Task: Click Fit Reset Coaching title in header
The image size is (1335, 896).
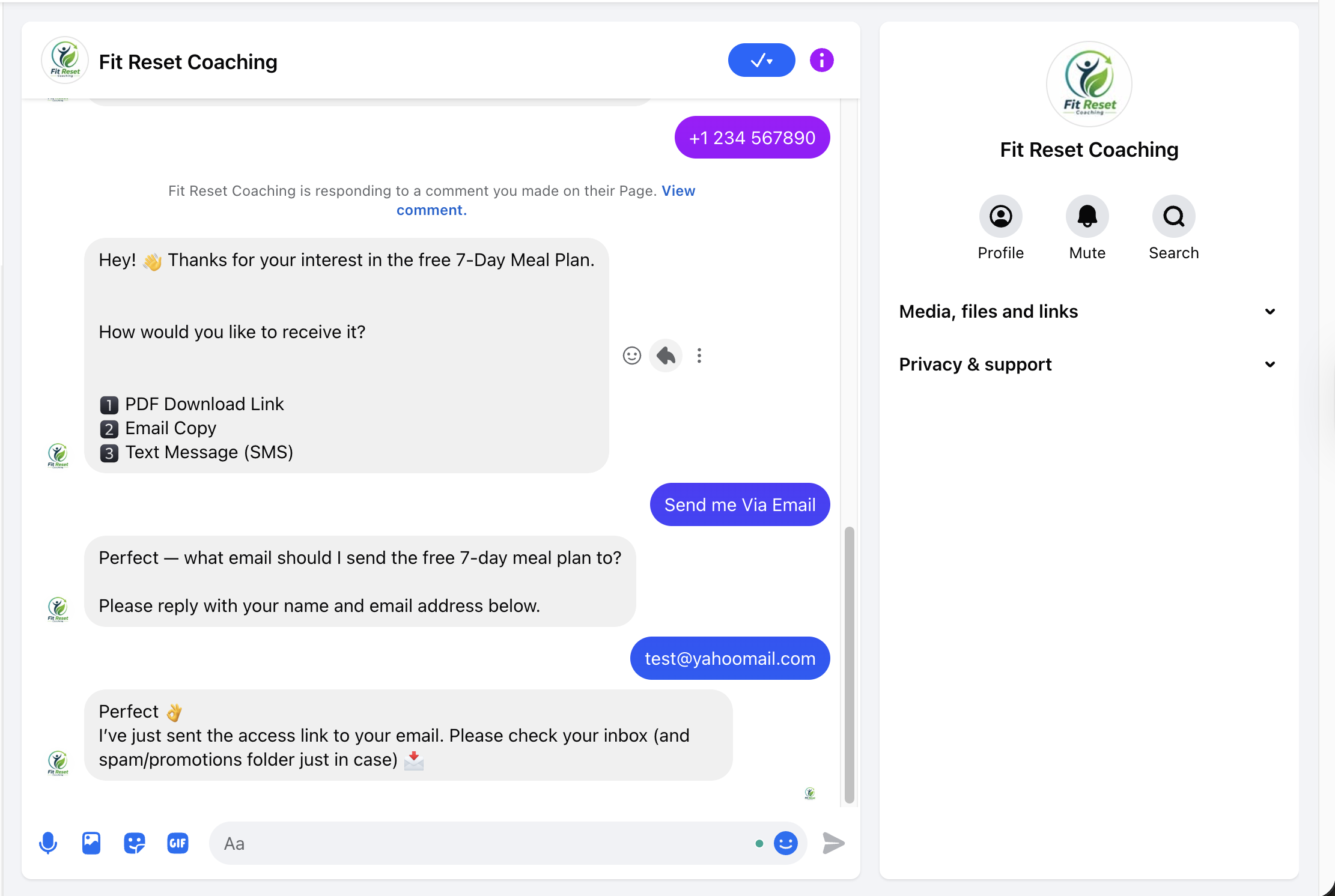Action: coord(188,62)
